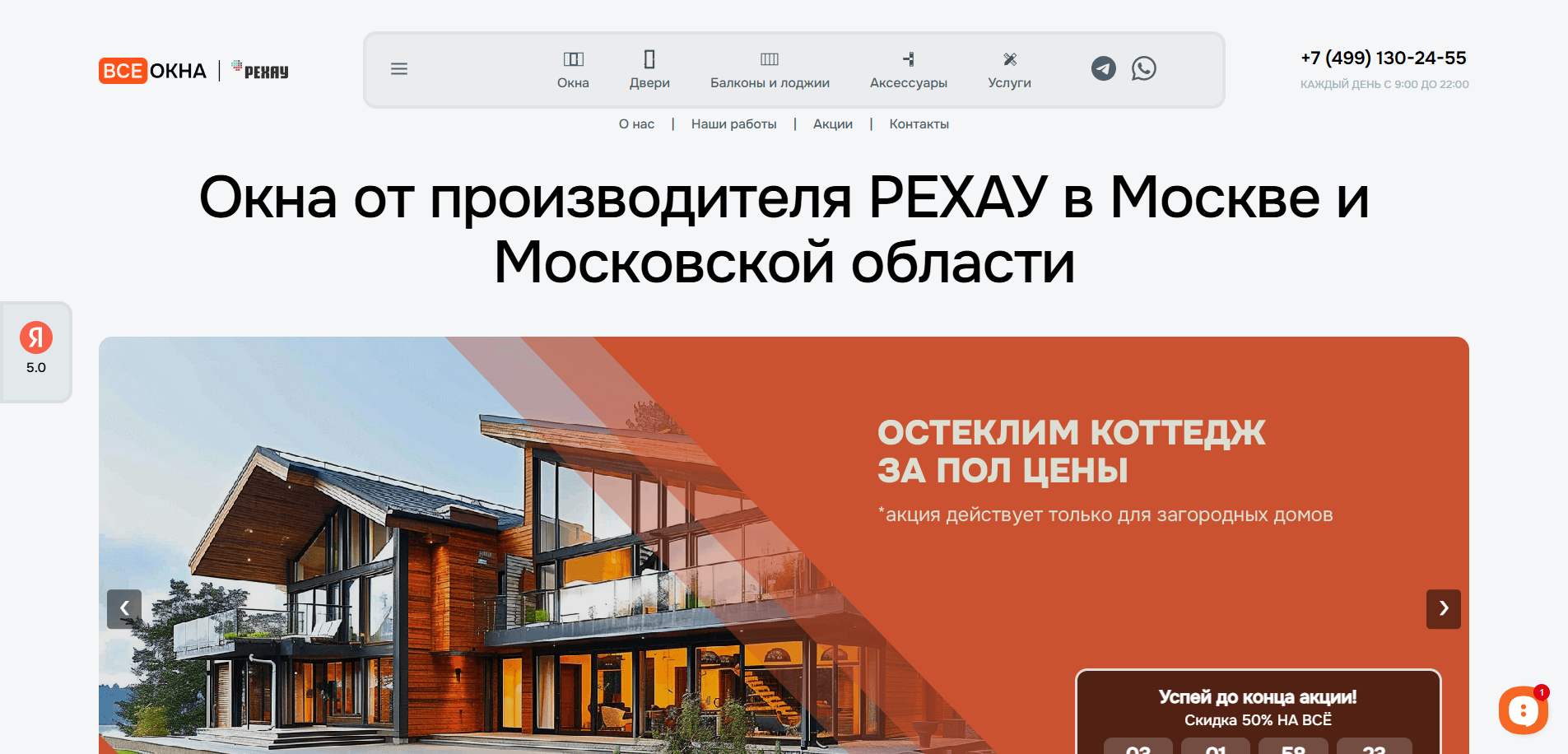Open the Двери menu label
1568x754 pixels.
[649, 83]
